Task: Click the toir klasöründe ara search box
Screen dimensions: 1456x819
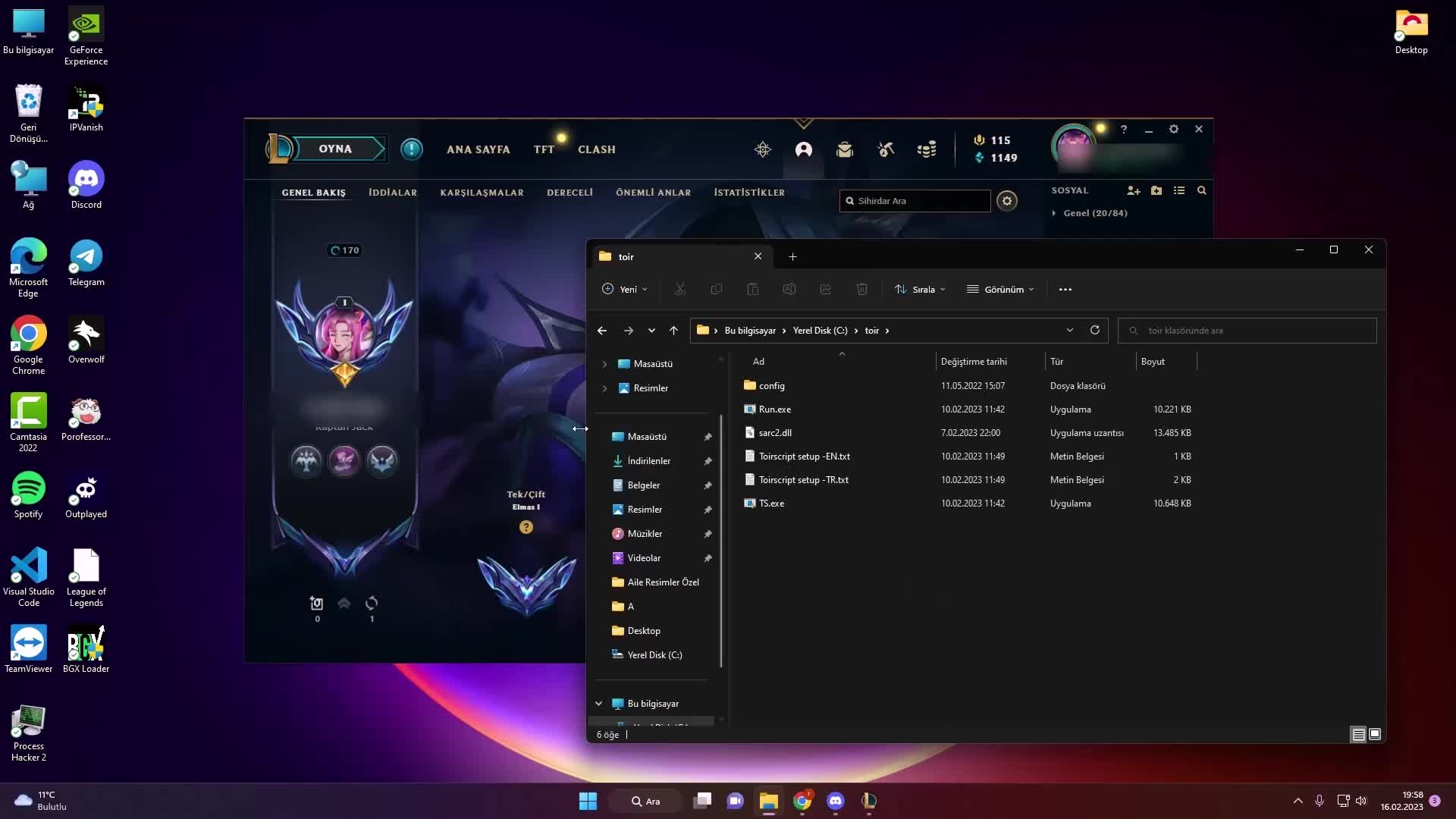Action: (1247, 331)
